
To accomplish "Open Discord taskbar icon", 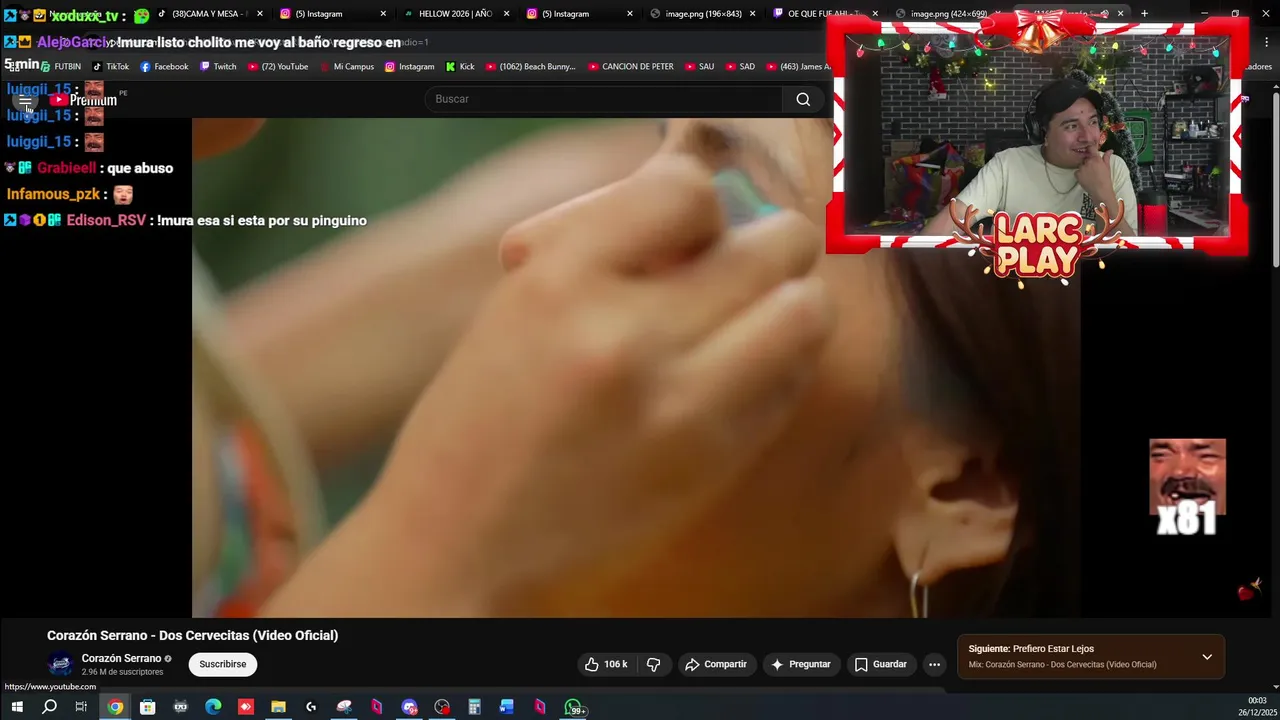I will point(409,707).
